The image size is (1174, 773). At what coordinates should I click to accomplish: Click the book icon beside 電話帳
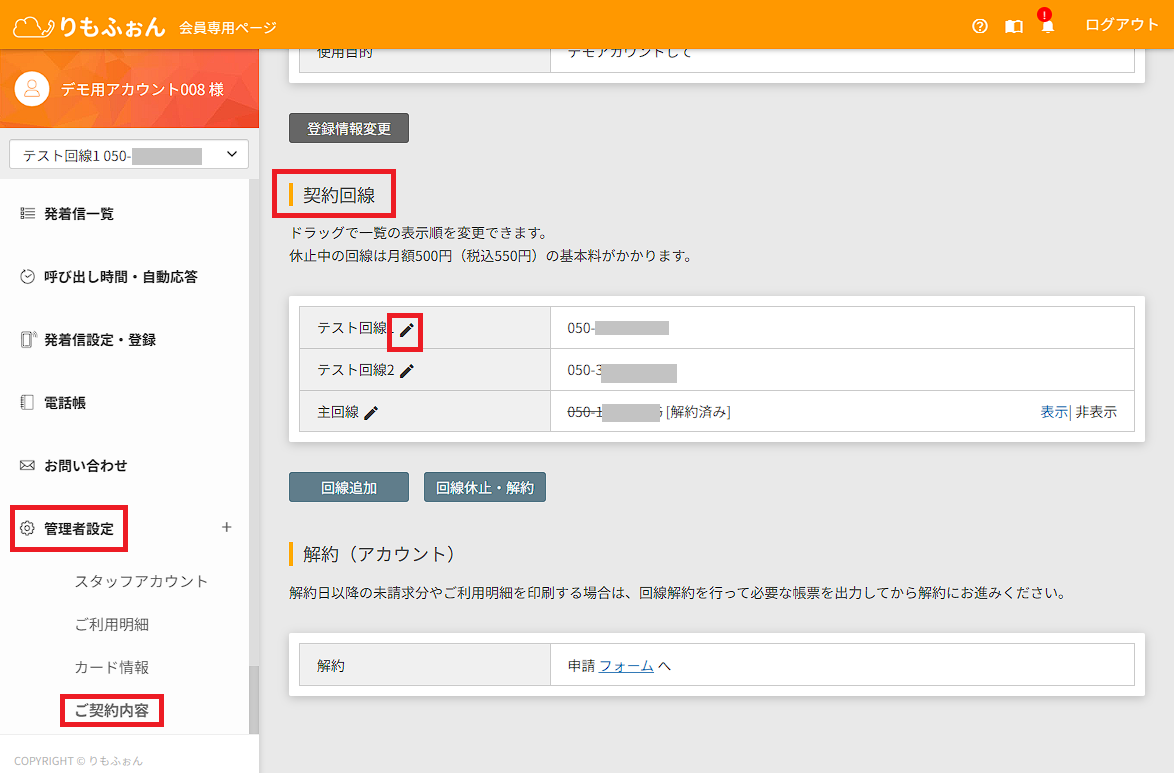pyautogui.click(x=27, y=402)
